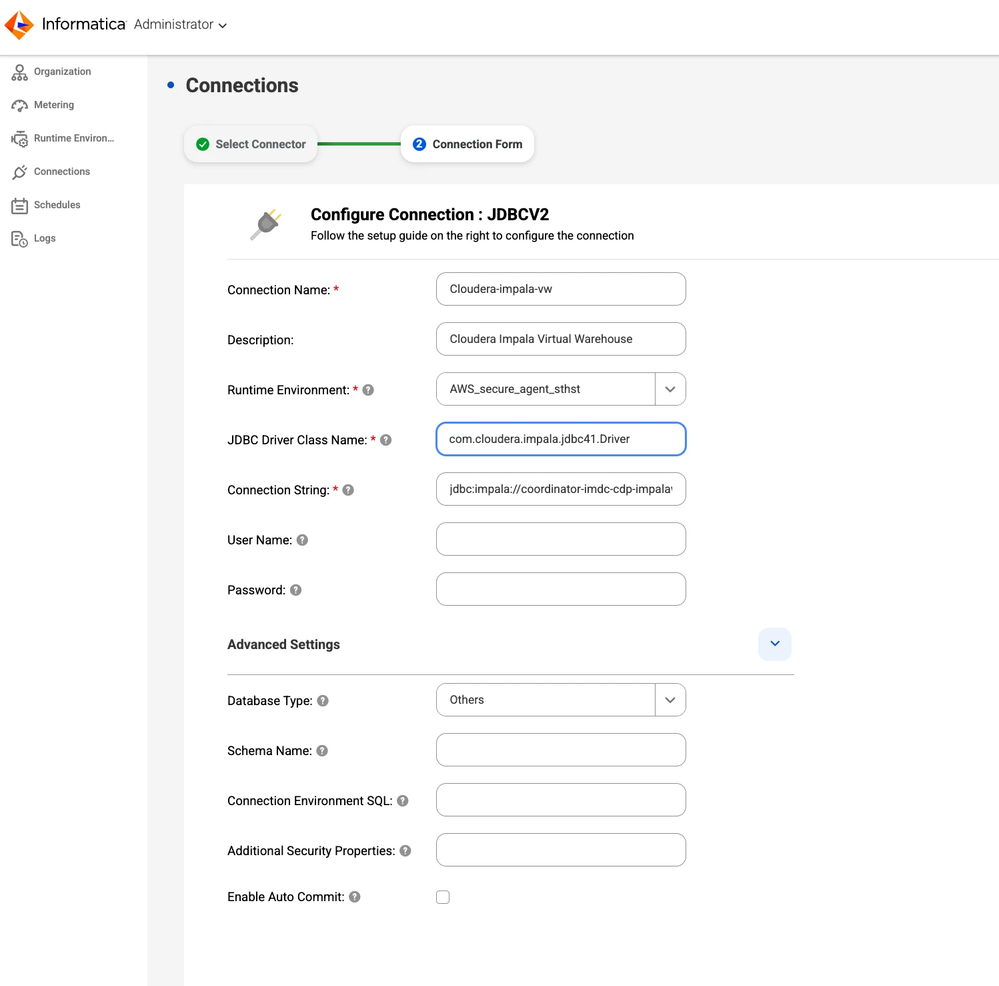Open the Schedules menu item
Screen dimensions: 999x986
57,204
